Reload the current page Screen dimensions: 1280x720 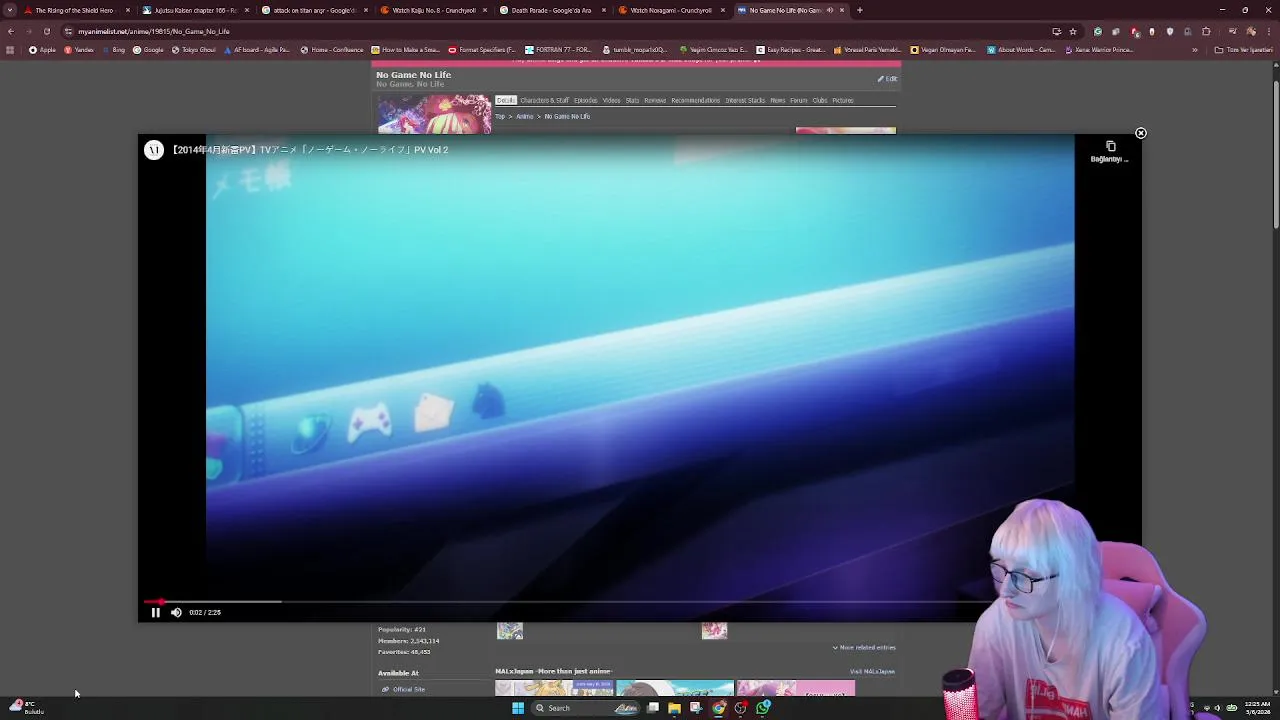pyautogui.click(x=46, y=31)
